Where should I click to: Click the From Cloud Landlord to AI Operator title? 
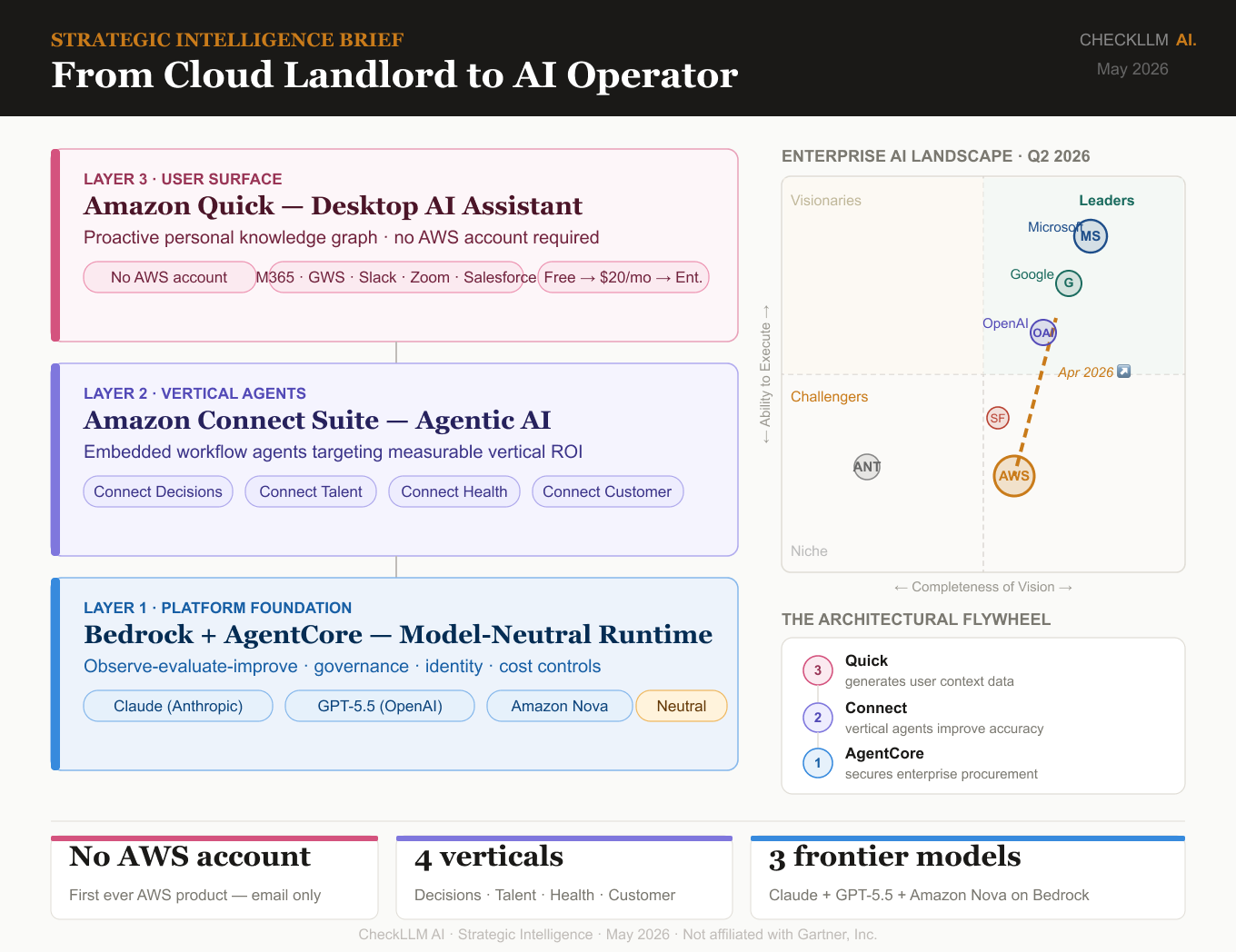[x=394, y=75]
